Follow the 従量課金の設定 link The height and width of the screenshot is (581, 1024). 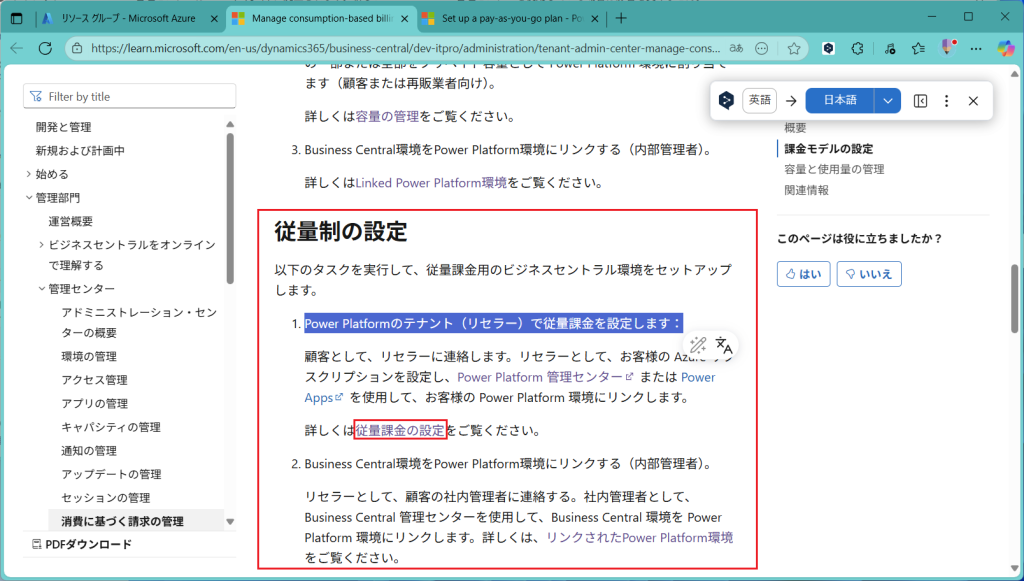point(400,430)
